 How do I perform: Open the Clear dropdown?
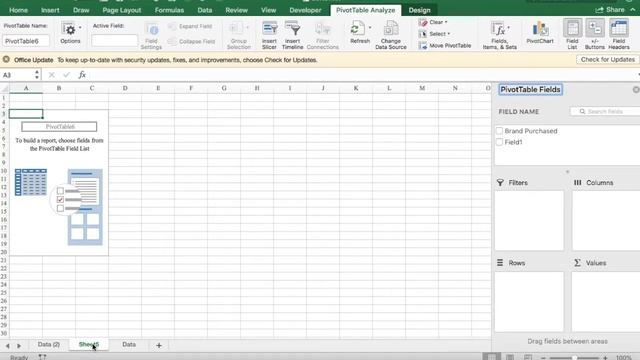tap(433, 22)
